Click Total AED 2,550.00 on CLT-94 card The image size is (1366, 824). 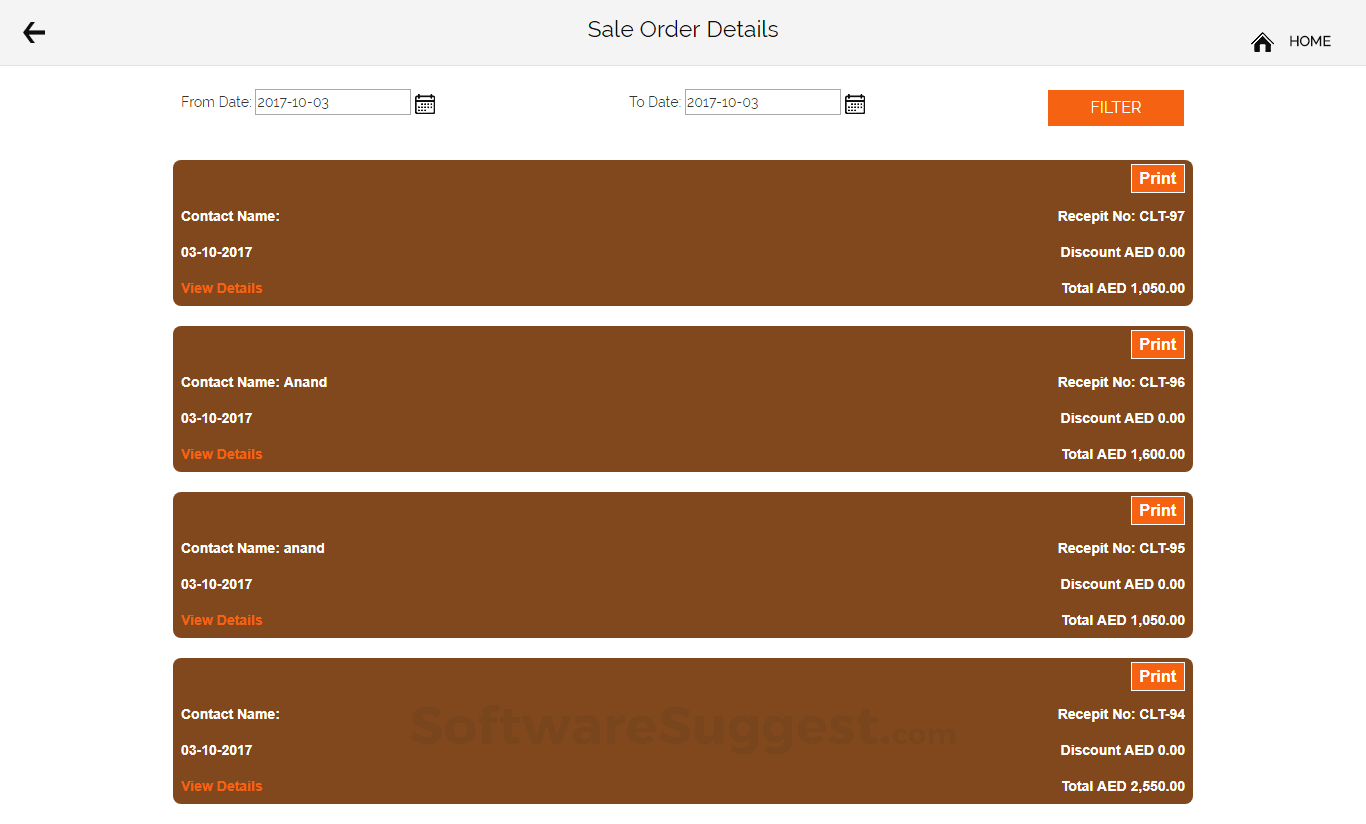(1123, 786)
